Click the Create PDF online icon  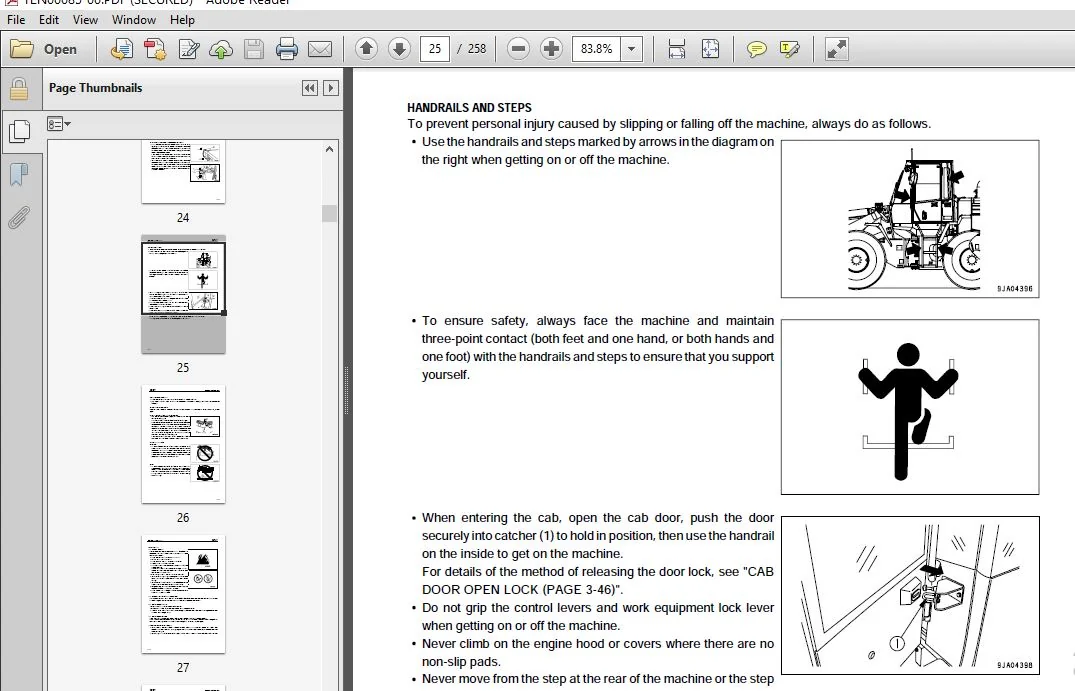click(x=122, y=49)
